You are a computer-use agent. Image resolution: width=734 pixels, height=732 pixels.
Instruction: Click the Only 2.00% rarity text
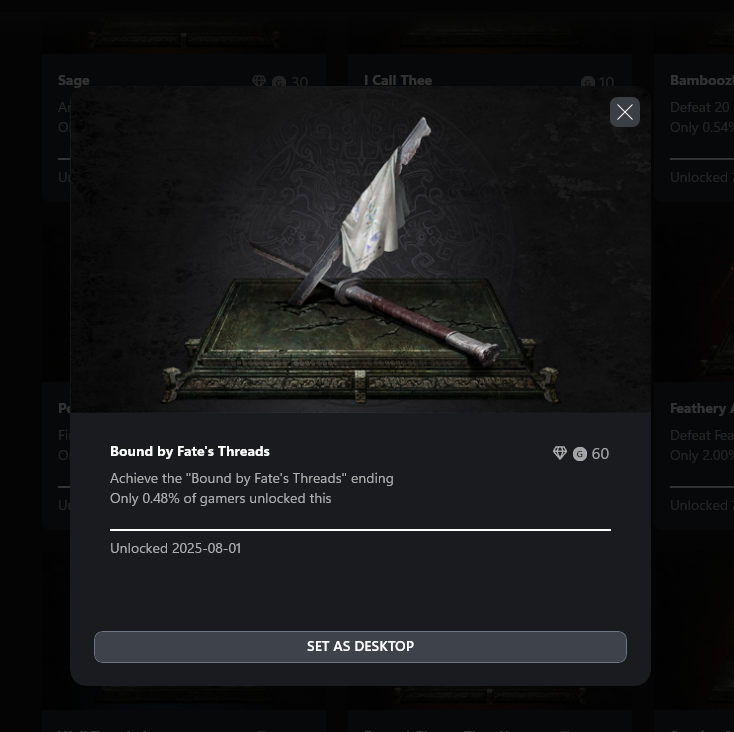tap(702, 455)
